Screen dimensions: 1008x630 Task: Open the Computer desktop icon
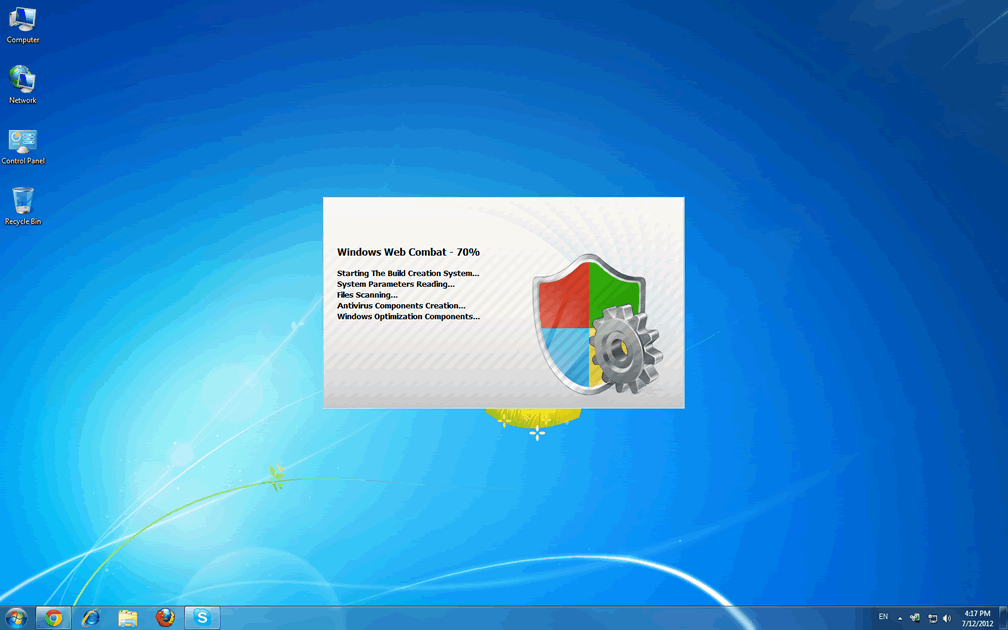tap(22, 24)
